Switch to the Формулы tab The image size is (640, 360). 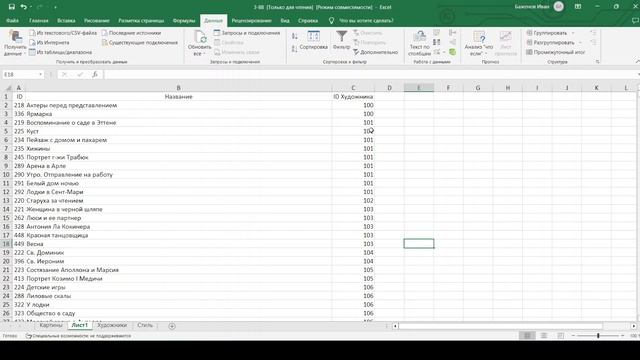tap(184, 20)
